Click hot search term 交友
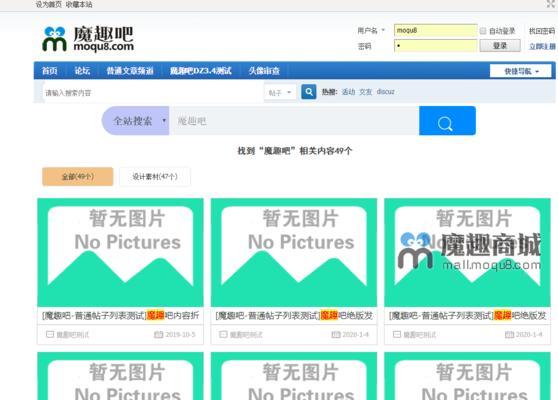This screenshot has height=400, width=558. (365, 92)
